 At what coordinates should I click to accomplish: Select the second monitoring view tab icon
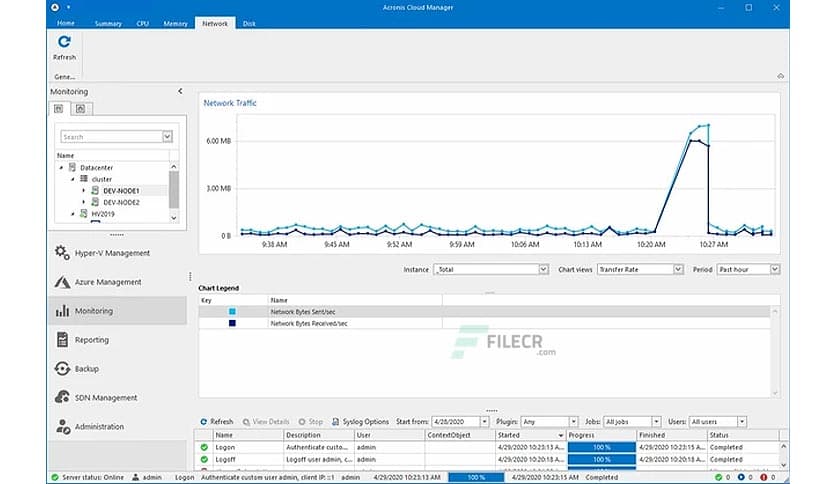point(80,109)
